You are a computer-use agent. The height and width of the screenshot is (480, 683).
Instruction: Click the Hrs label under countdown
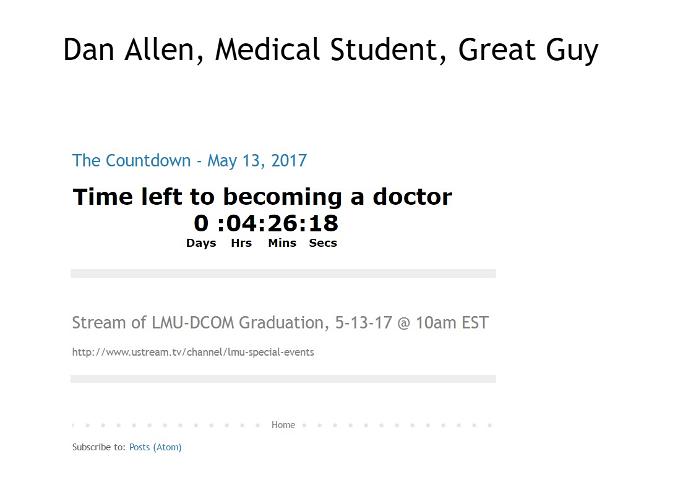[241, 243]
